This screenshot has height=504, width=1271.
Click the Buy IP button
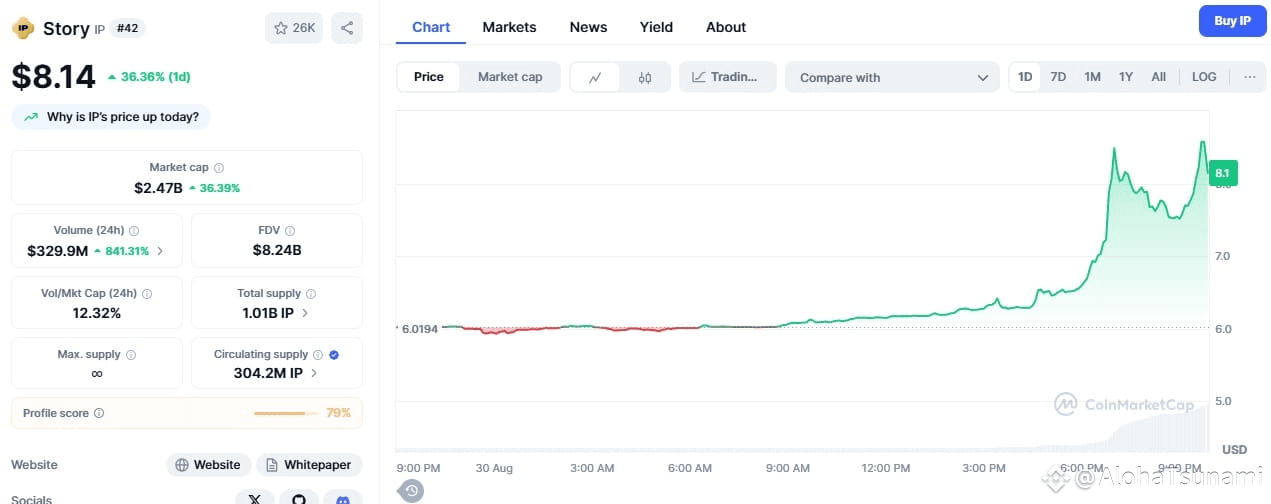pos(1232,21)
